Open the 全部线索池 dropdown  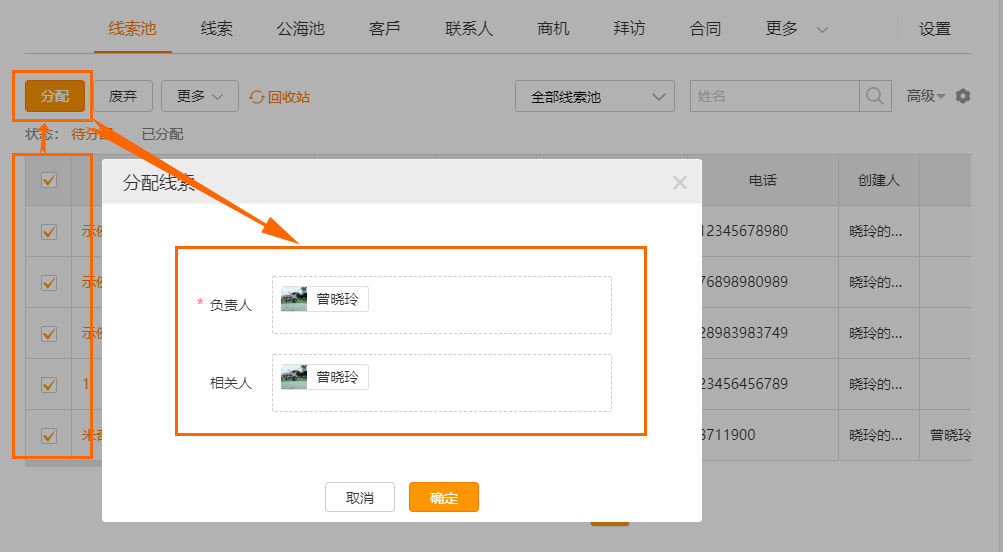point(595,96)
